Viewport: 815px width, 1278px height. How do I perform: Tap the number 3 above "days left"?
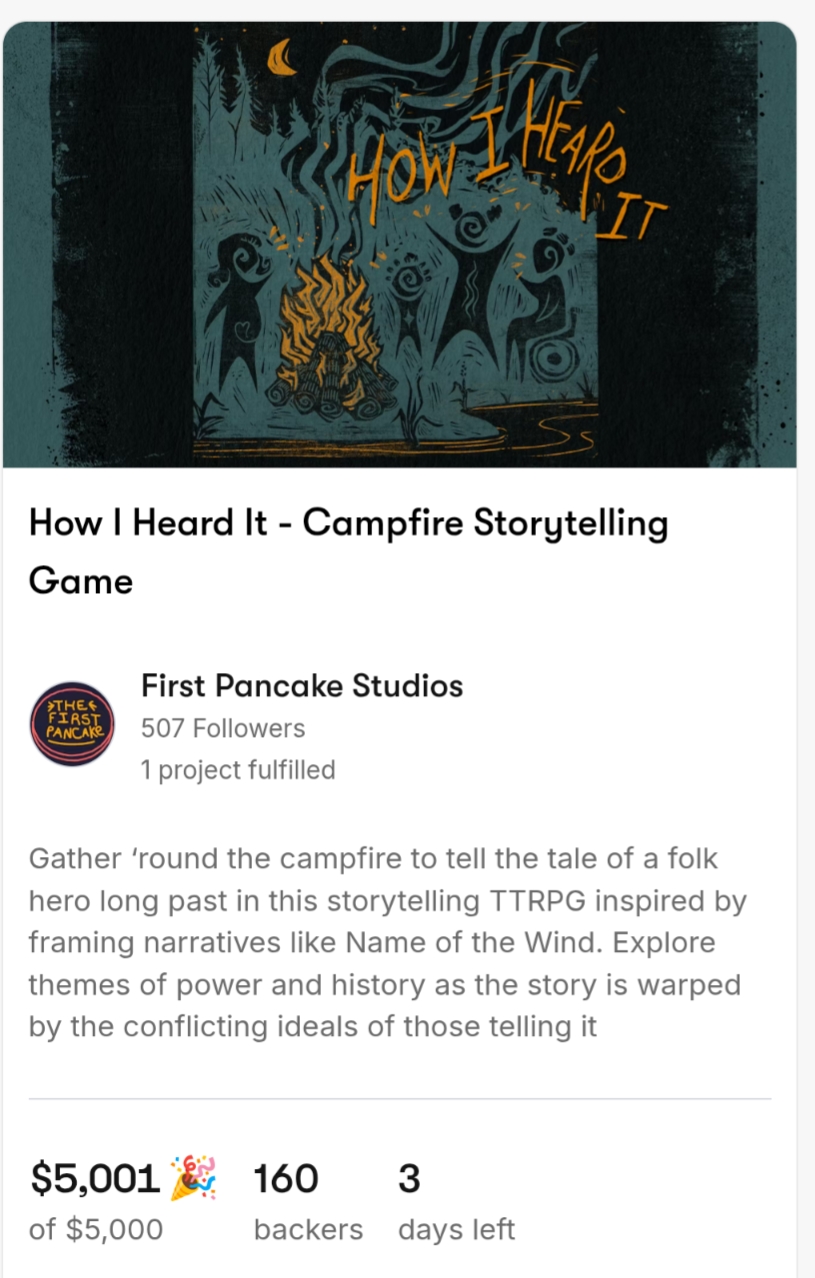tap(409, 1180)
